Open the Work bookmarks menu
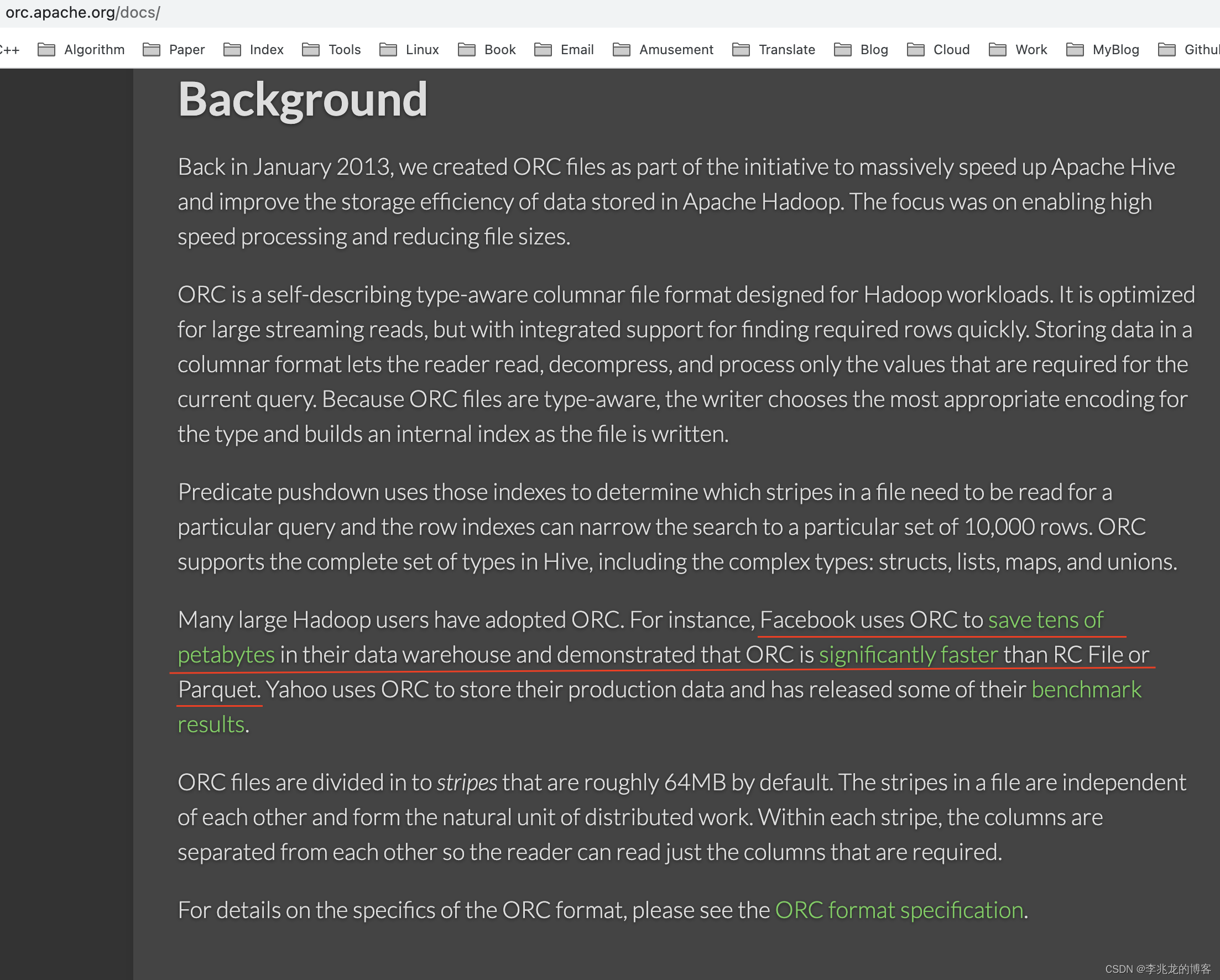 point(1018,50)
